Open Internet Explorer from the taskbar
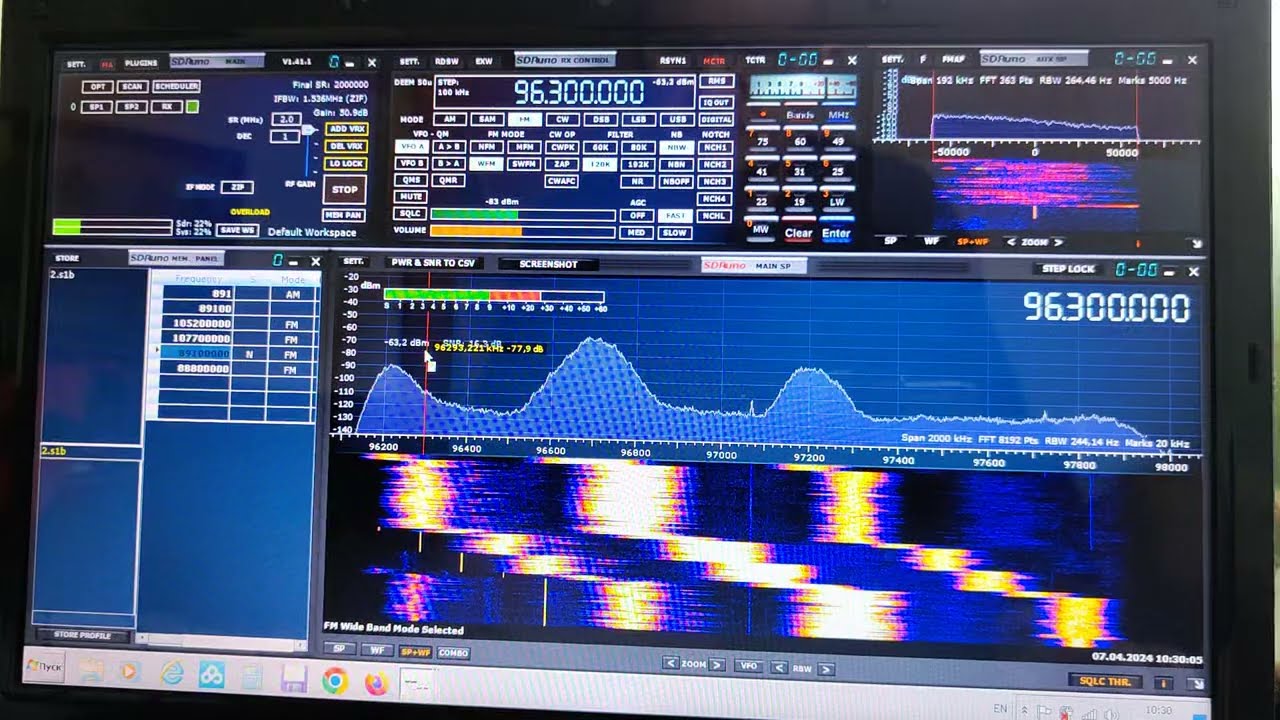Screen dimensions: 1280x720 click(172, 673)
